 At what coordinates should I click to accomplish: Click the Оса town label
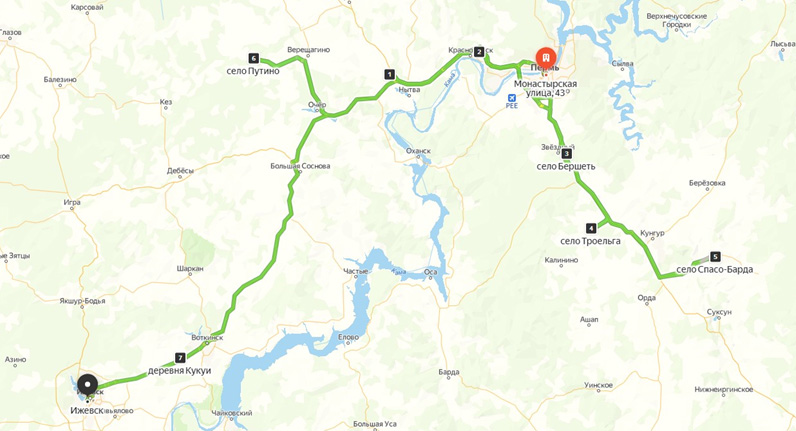tap(430, 272)
